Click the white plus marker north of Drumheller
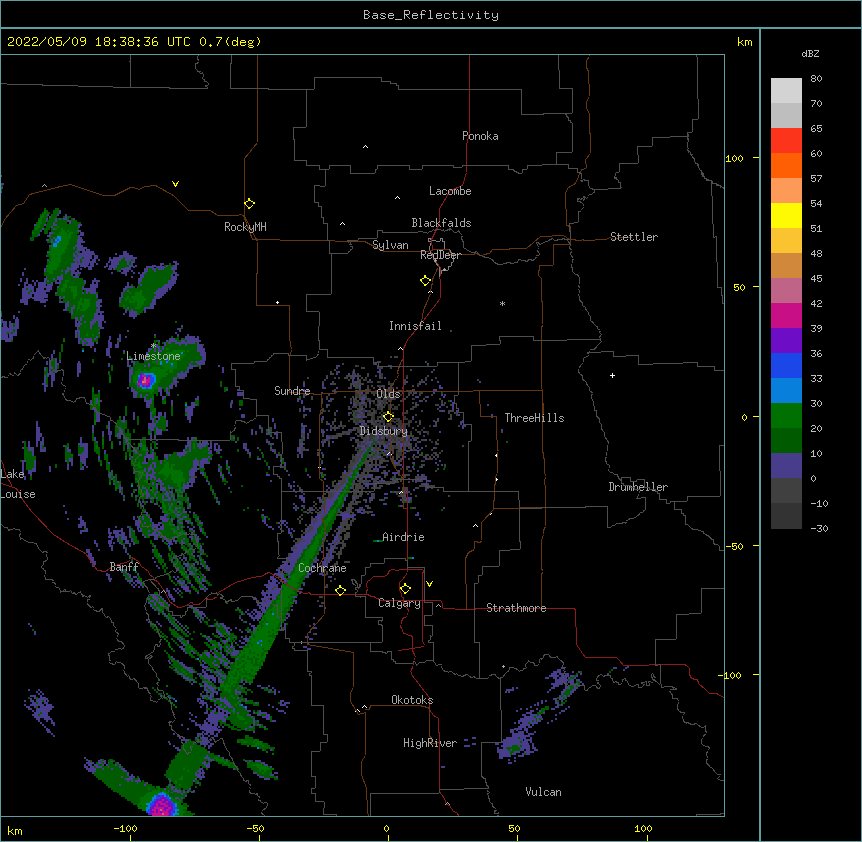Viewport: 862px width, 842px height. pyautogui.click(x=612, y=375)
